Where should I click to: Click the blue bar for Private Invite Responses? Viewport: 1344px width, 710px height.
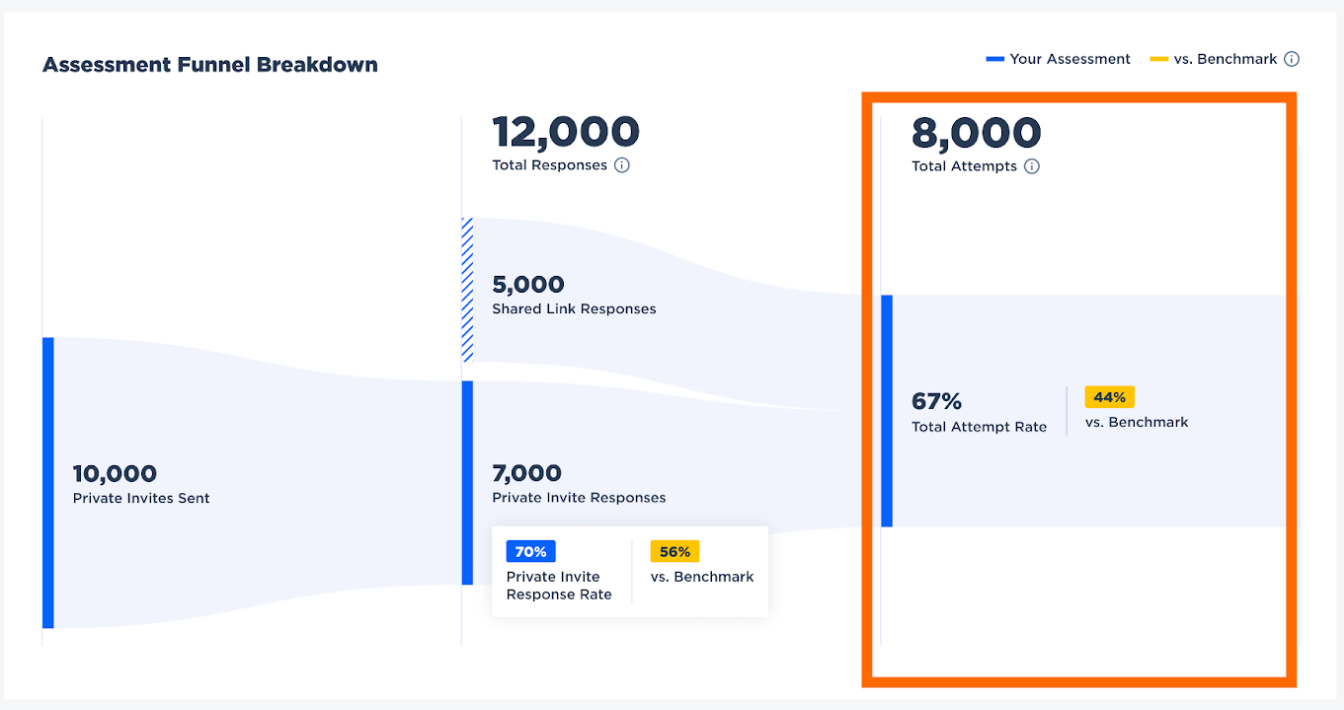coord(467,483)
